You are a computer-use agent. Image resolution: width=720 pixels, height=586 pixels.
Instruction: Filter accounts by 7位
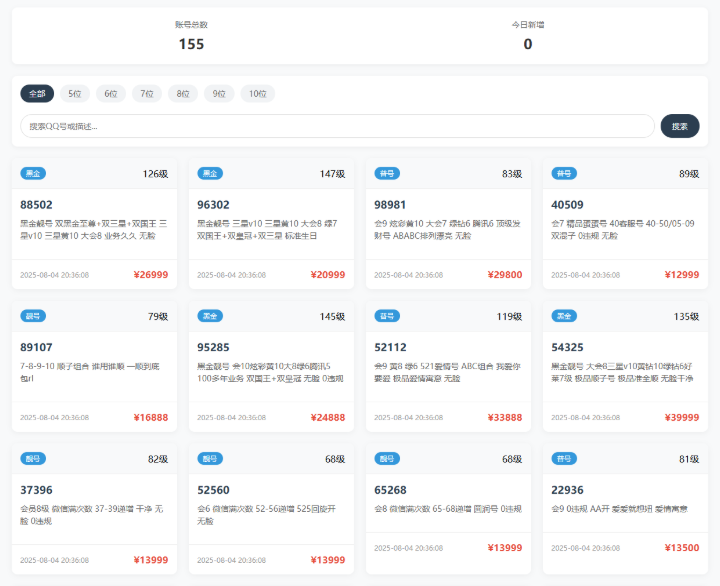[x=147, y=94]
